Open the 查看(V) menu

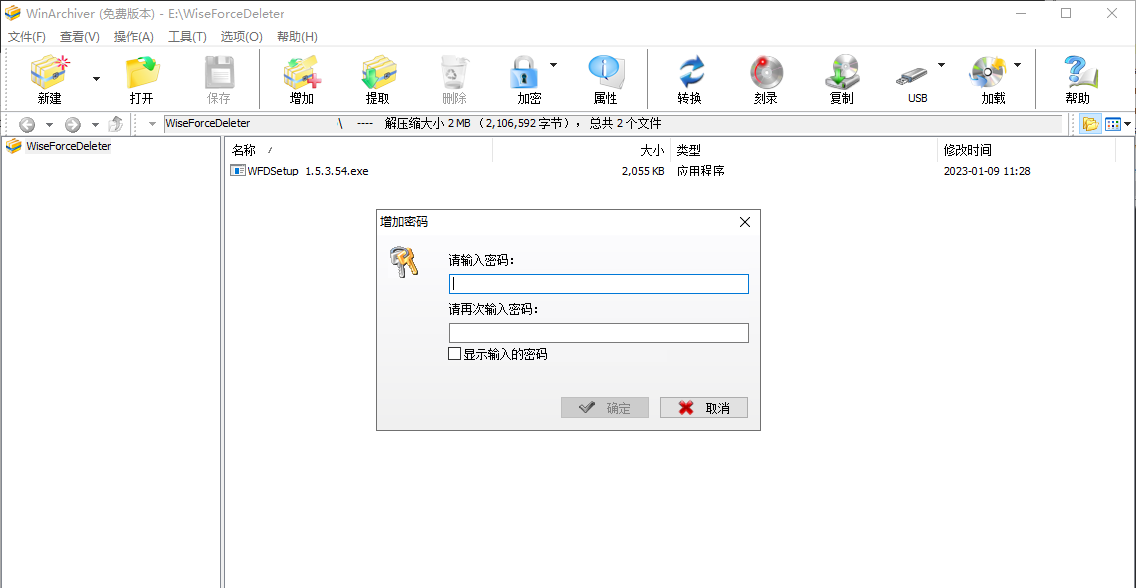coord(80,36)
